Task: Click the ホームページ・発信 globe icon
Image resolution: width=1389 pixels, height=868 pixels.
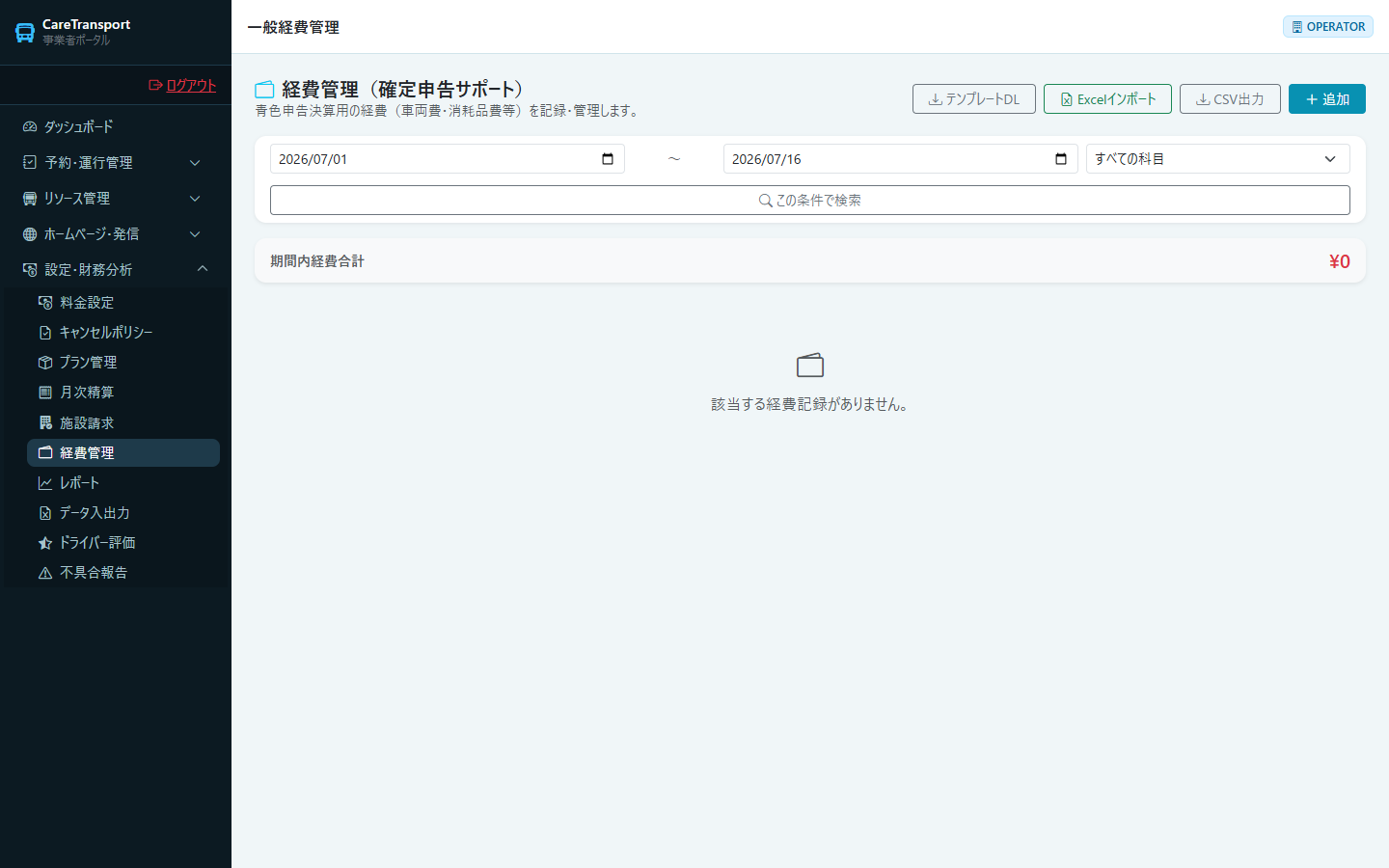Action: click(x=30, y=233)
